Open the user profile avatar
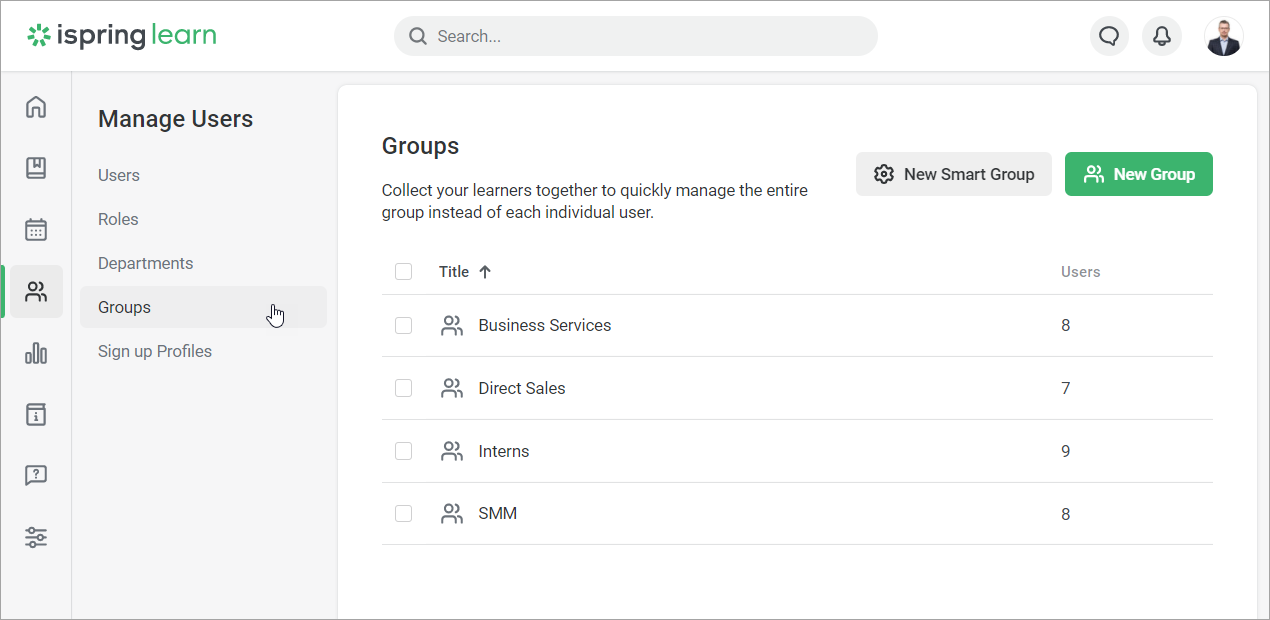Image resolution: width=1270 pixels, height=620 pixels. coord(1224,36)
